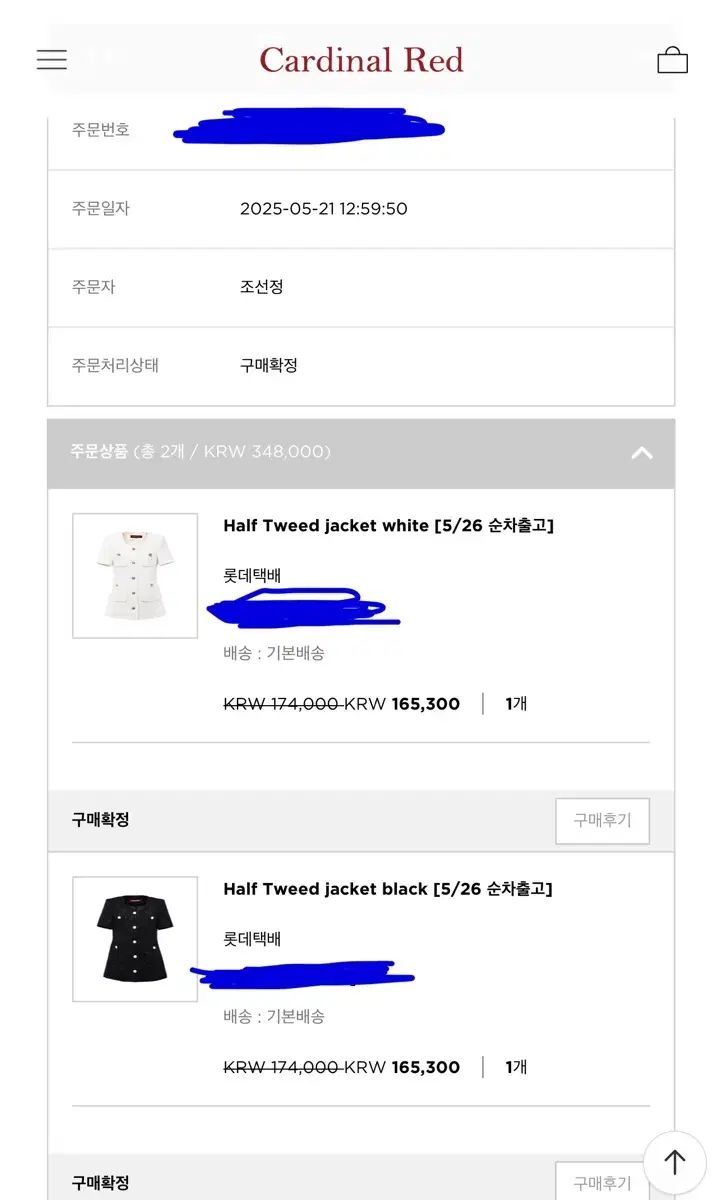Viewport: 724px width, 1200px height.
Task: Select the orderer name 조선정
Action: pos(262,287)
